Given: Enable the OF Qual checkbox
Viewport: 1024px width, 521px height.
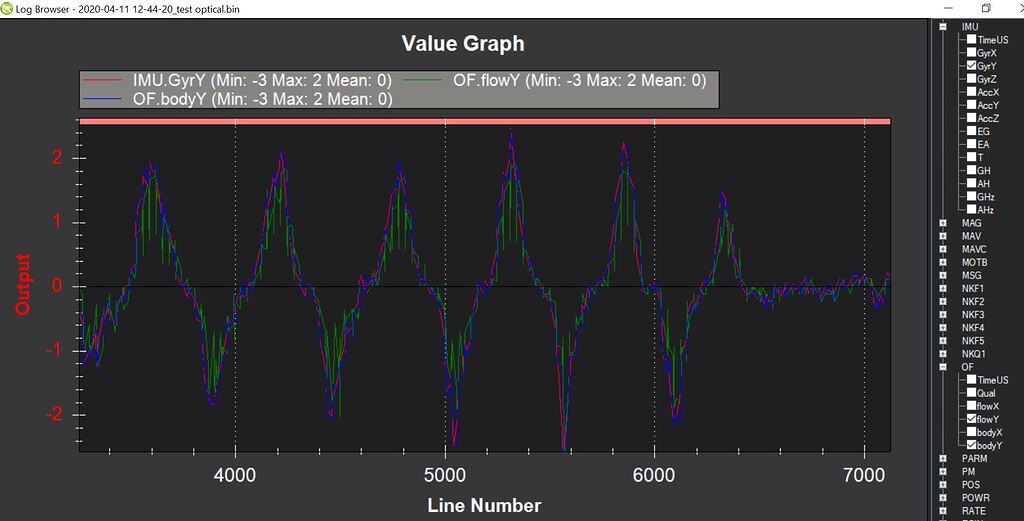Looking at the screenshot, I should 971,393.
